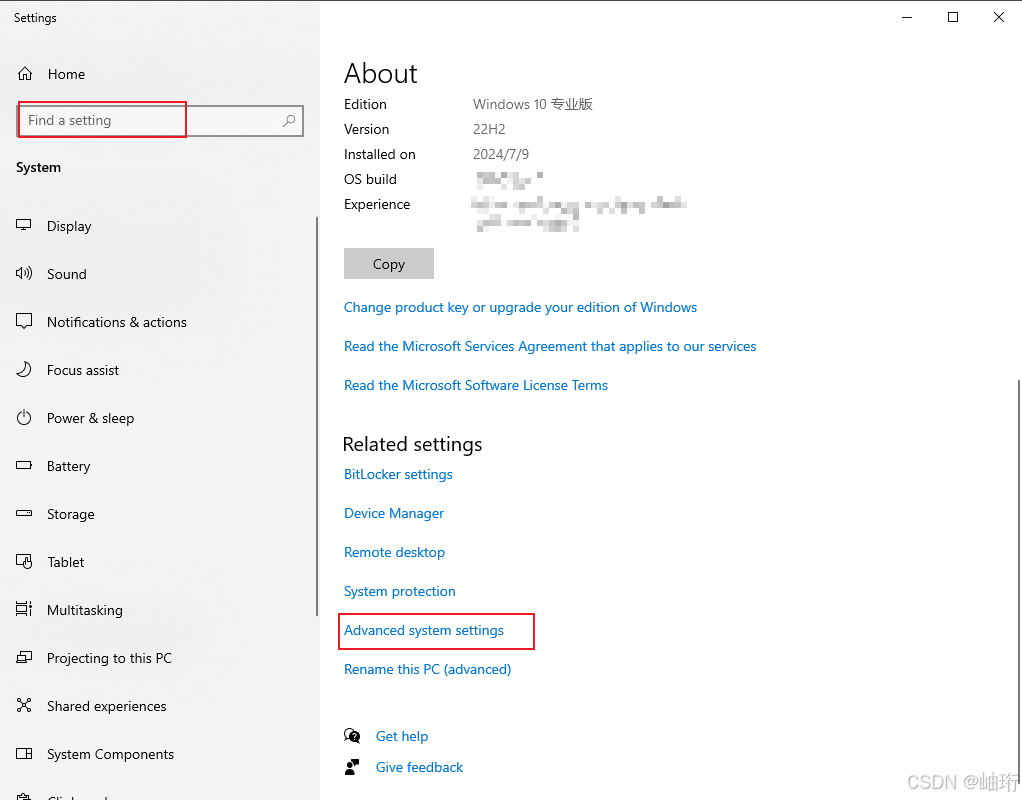Click the Focus assist moon icon
Image resolution: width=1022 pixels, height=800 pixels.
point(23,370)
